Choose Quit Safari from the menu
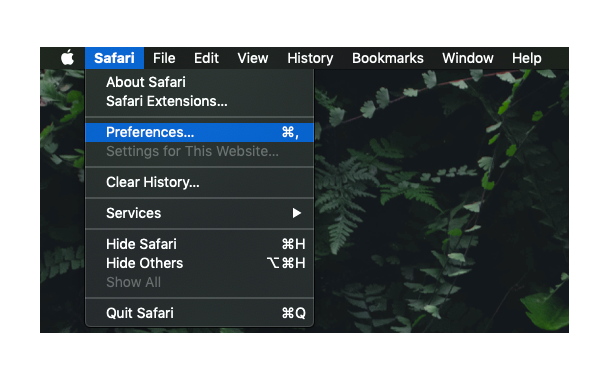The image size is (608, 380). 199,313
